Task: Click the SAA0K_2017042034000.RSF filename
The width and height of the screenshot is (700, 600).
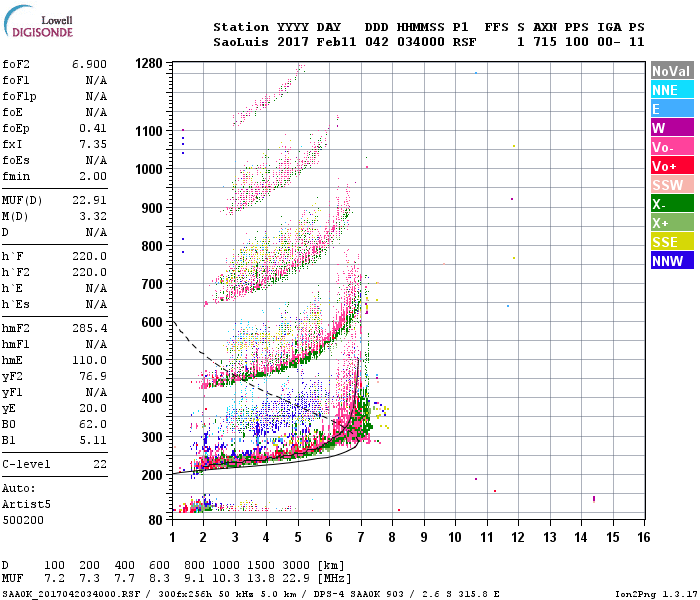Action: tap(71, 594)
